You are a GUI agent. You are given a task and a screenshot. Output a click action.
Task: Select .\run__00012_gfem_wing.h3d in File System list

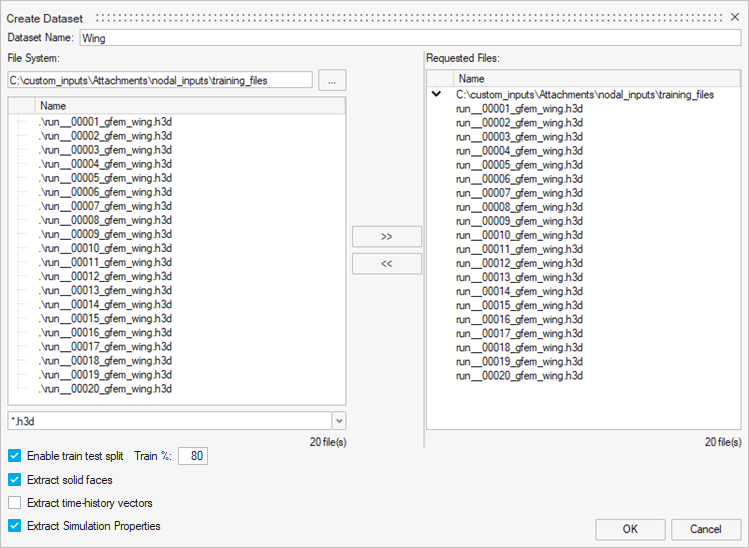pos(105,276)
